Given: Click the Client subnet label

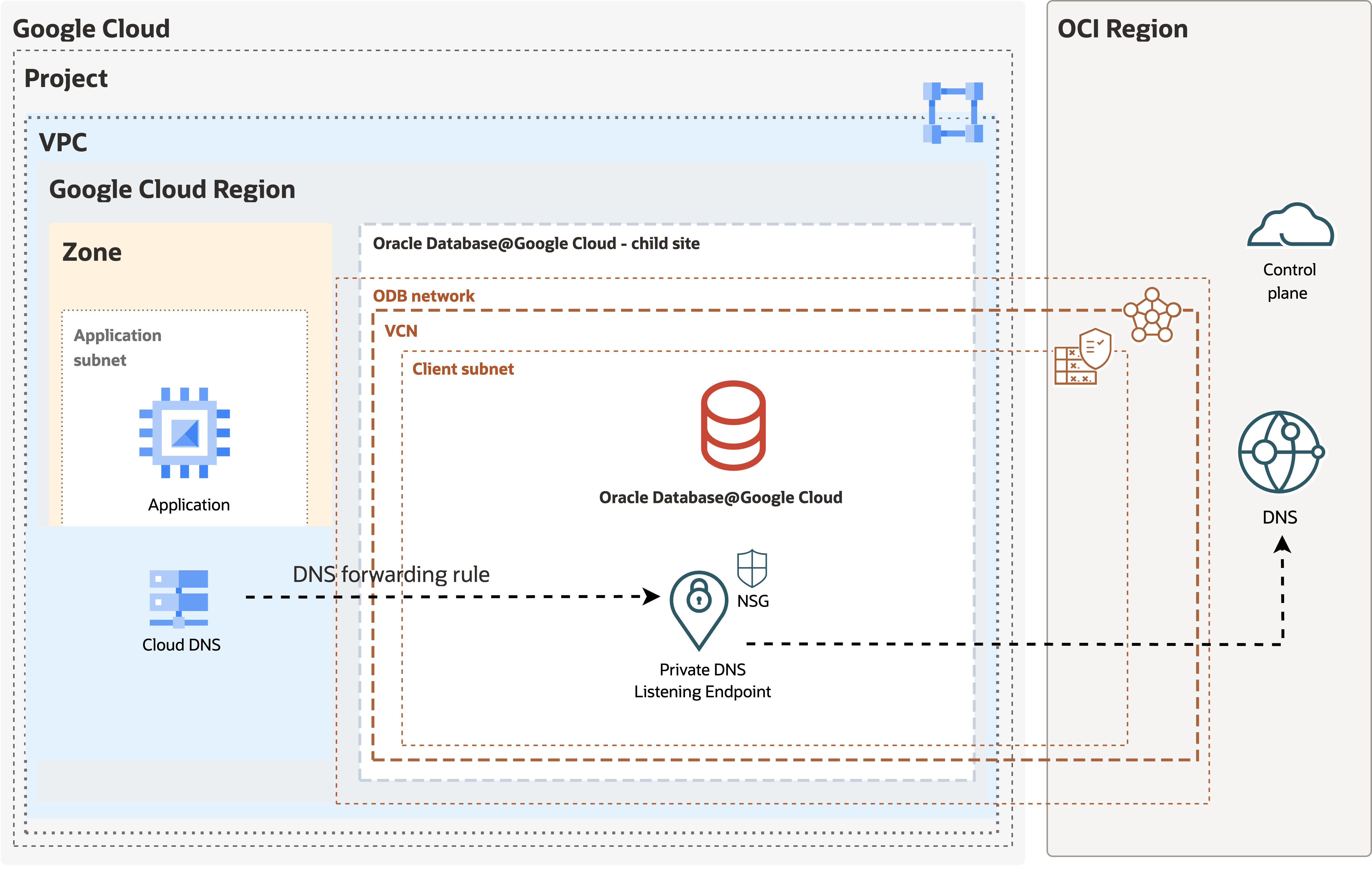Looking at the screenshot, I should click(x=463, y=369).
